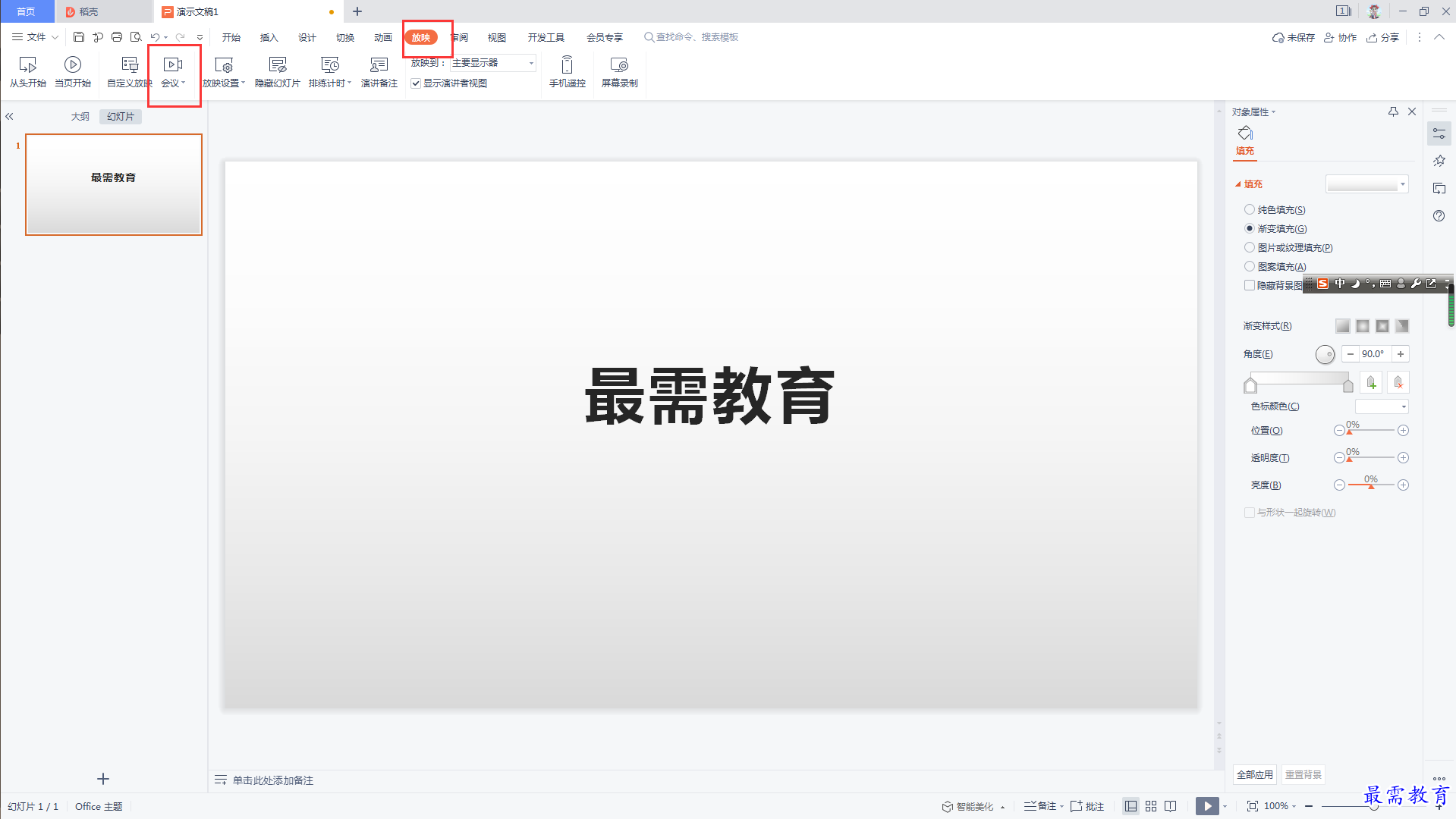The width and height of the screenshot is (1456, 819).
Task: Start screen recording (屏幕录制)
Action: pos(619,72)
